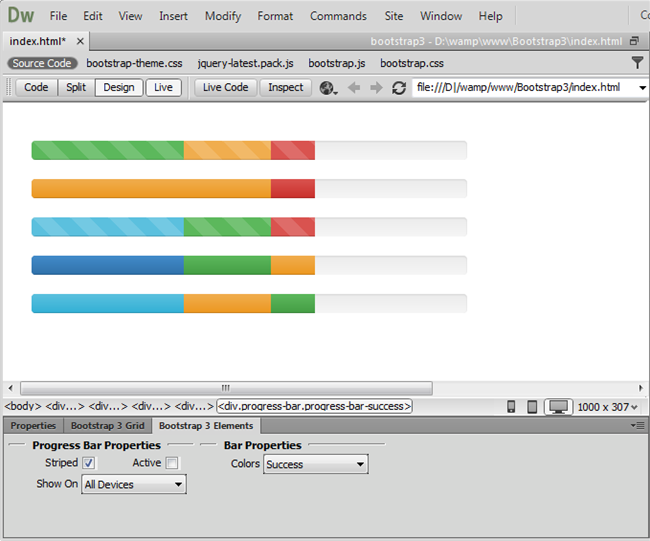Open jquery-latest.pack.js related file
Viewport: 650px width, 541px height.
click(245, 63)
